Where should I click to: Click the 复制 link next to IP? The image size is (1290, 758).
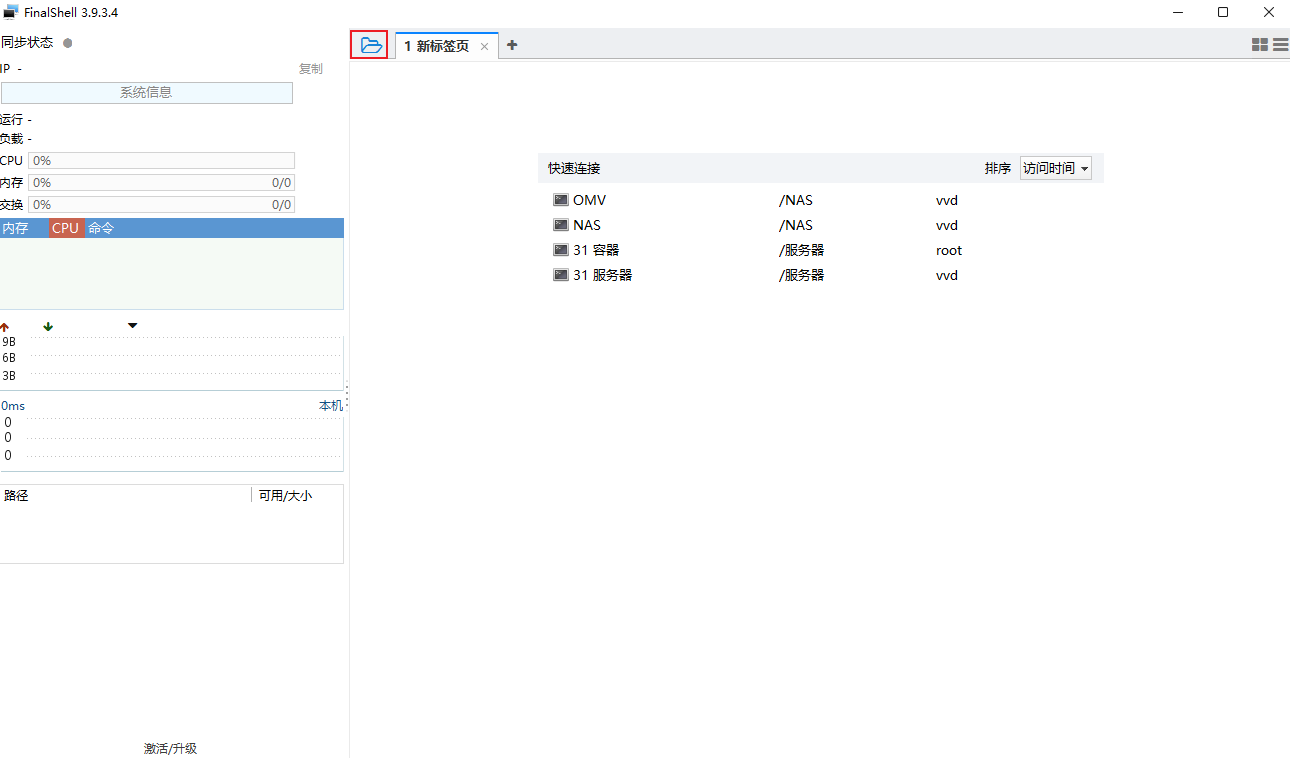[x=311, y=69]
